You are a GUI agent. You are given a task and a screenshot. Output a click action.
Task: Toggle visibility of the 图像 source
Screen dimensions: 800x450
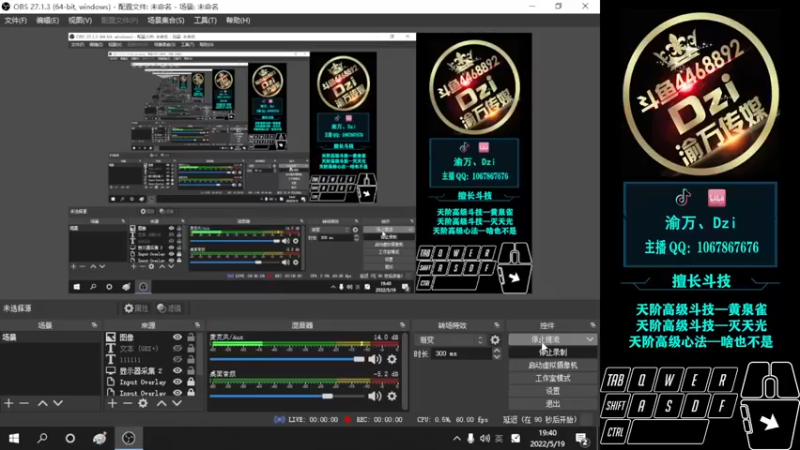pos(177,337)
